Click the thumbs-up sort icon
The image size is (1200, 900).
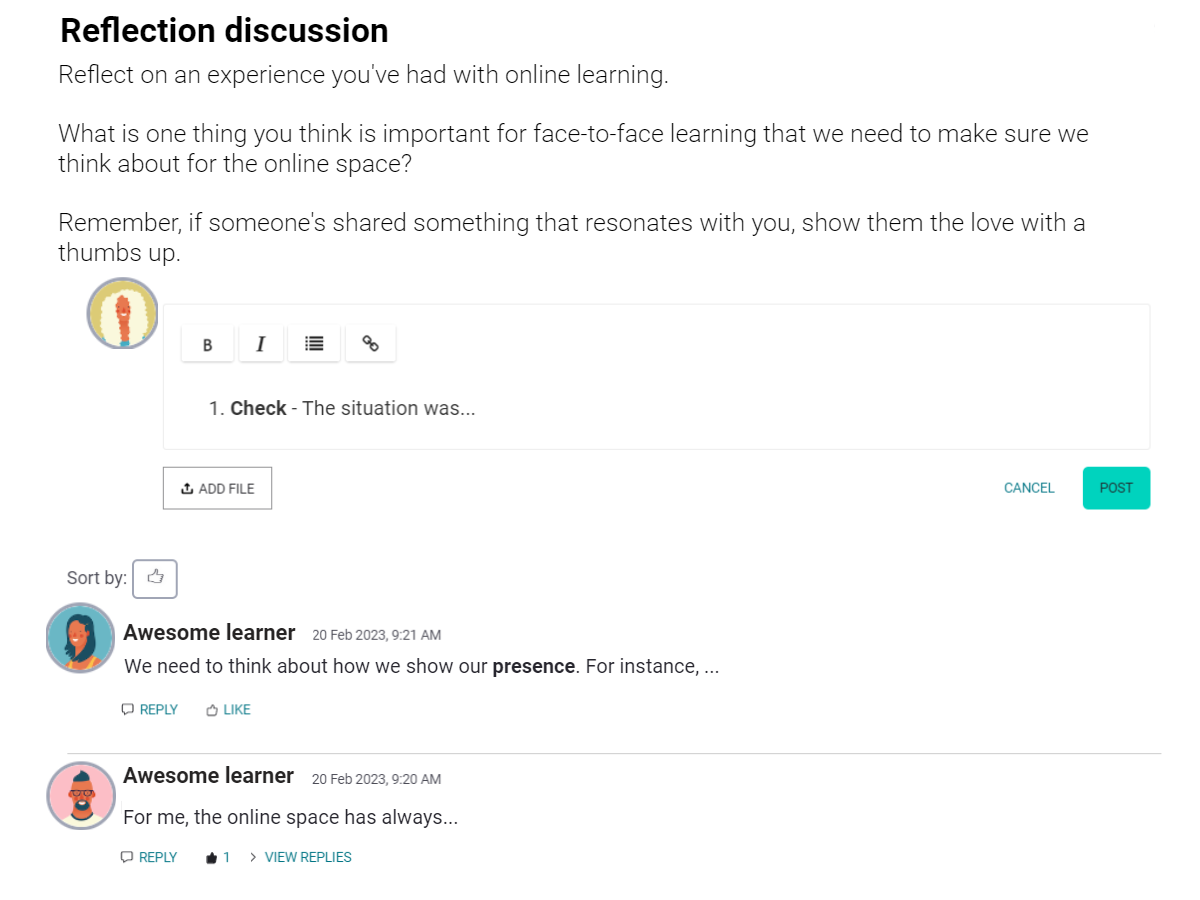[155, 578]
